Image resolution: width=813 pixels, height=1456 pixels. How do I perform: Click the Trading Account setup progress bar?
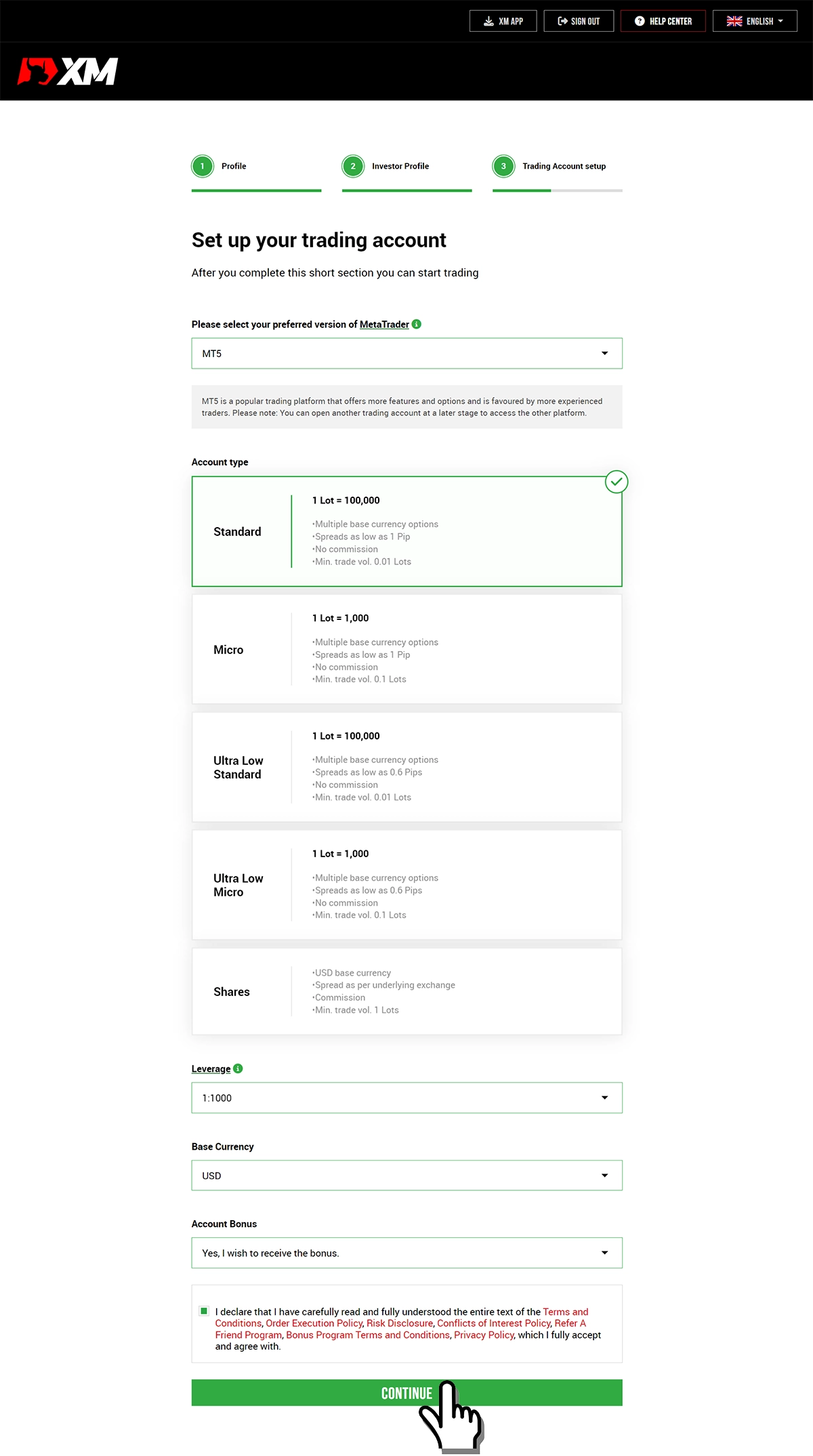click(557, 190)
